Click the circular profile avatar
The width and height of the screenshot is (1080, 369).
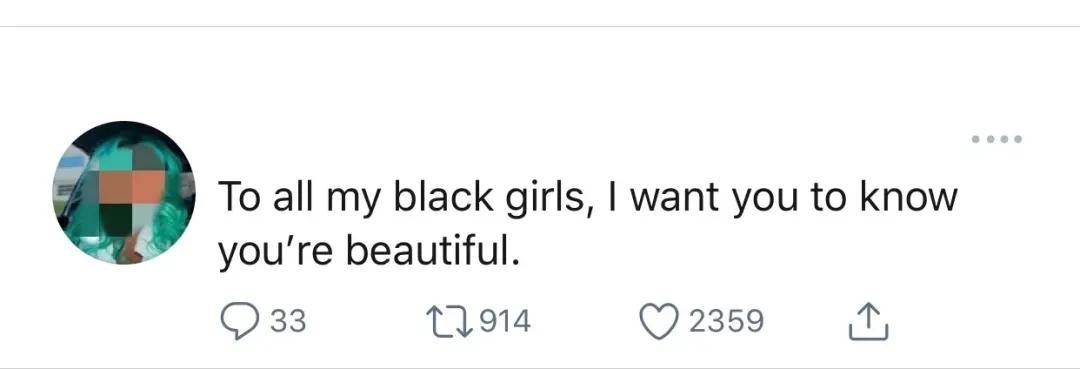click(x=124, y=193)
